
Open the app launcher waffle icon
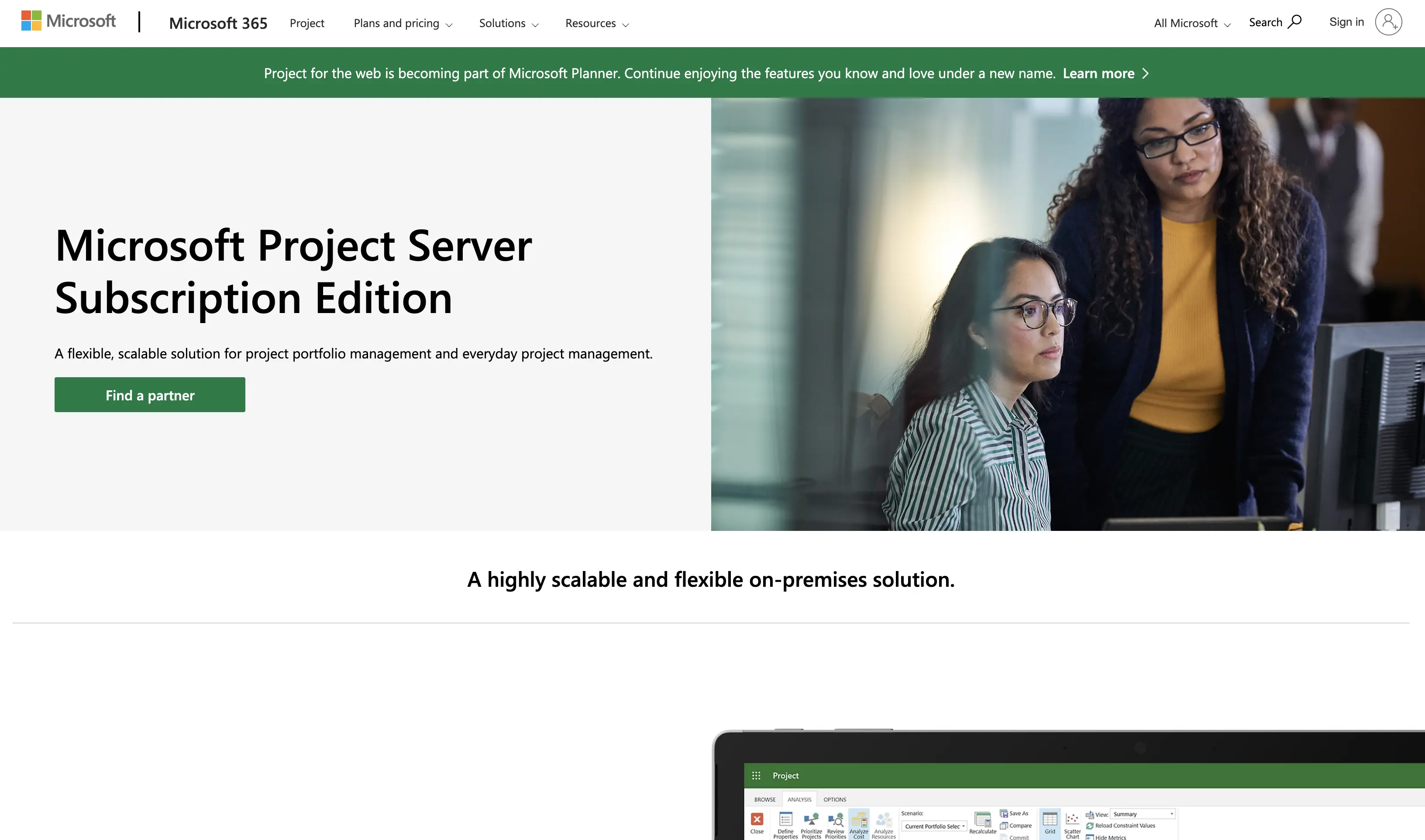757,775
